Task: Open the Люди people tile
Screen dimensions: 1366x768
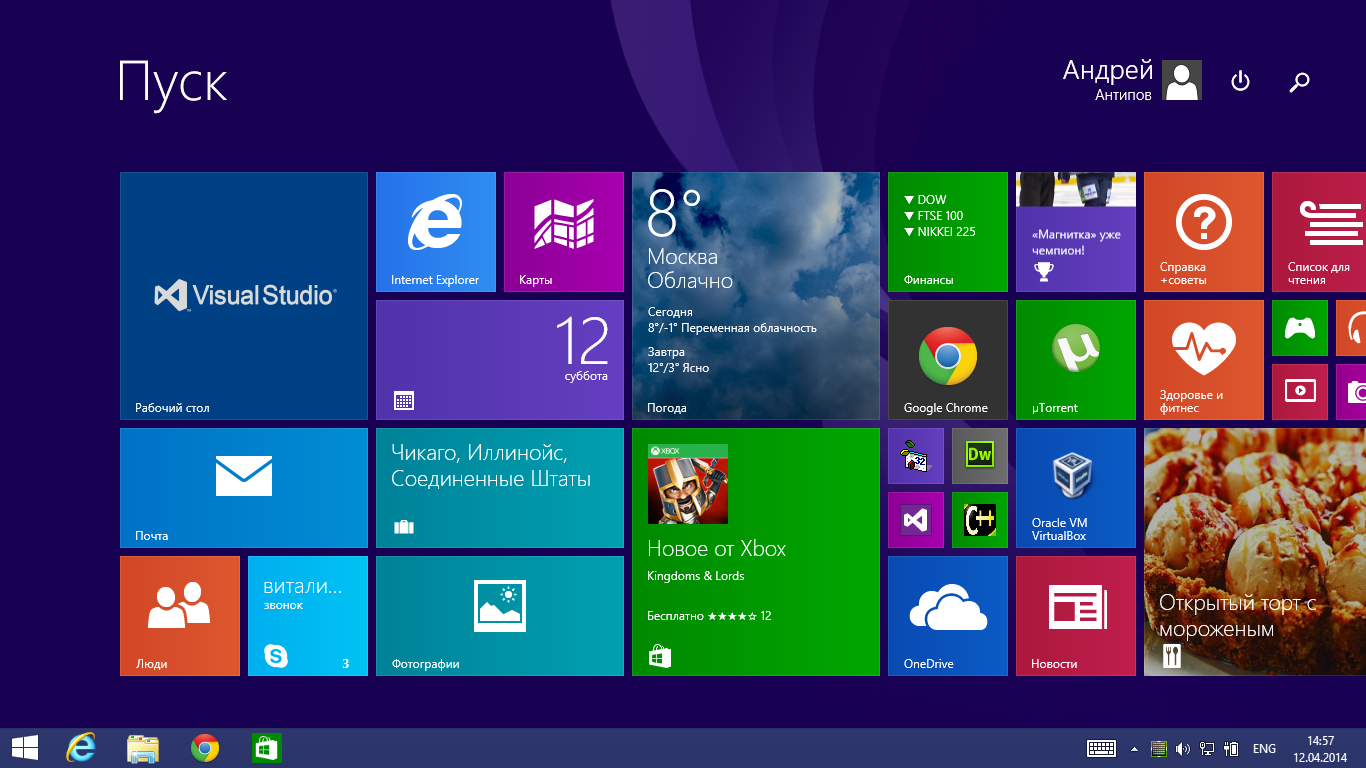Action: click(180, 616)
